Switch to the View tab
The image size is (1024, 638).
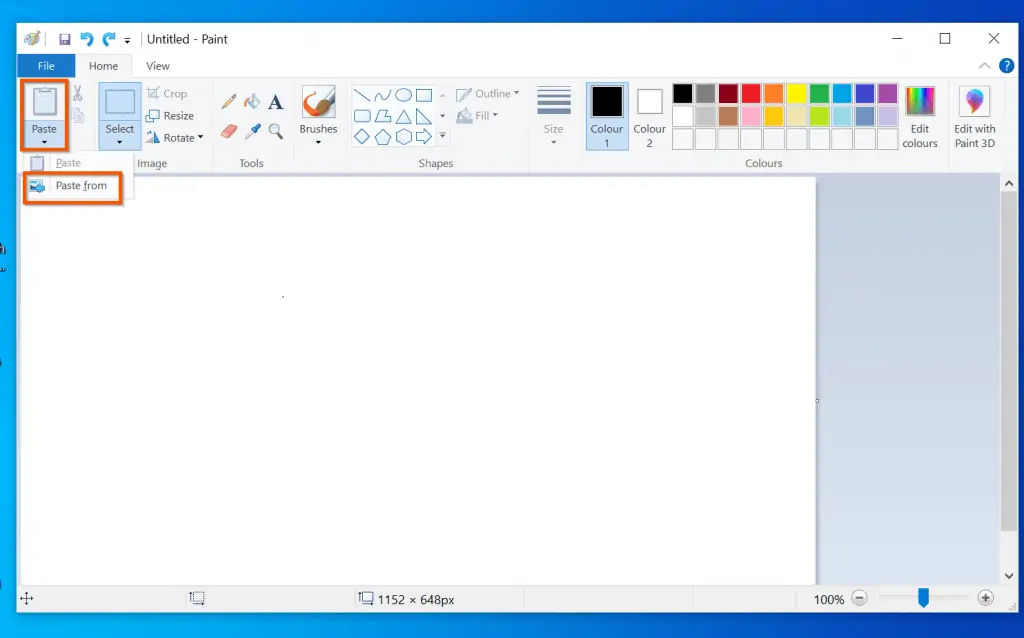[158, 66]
